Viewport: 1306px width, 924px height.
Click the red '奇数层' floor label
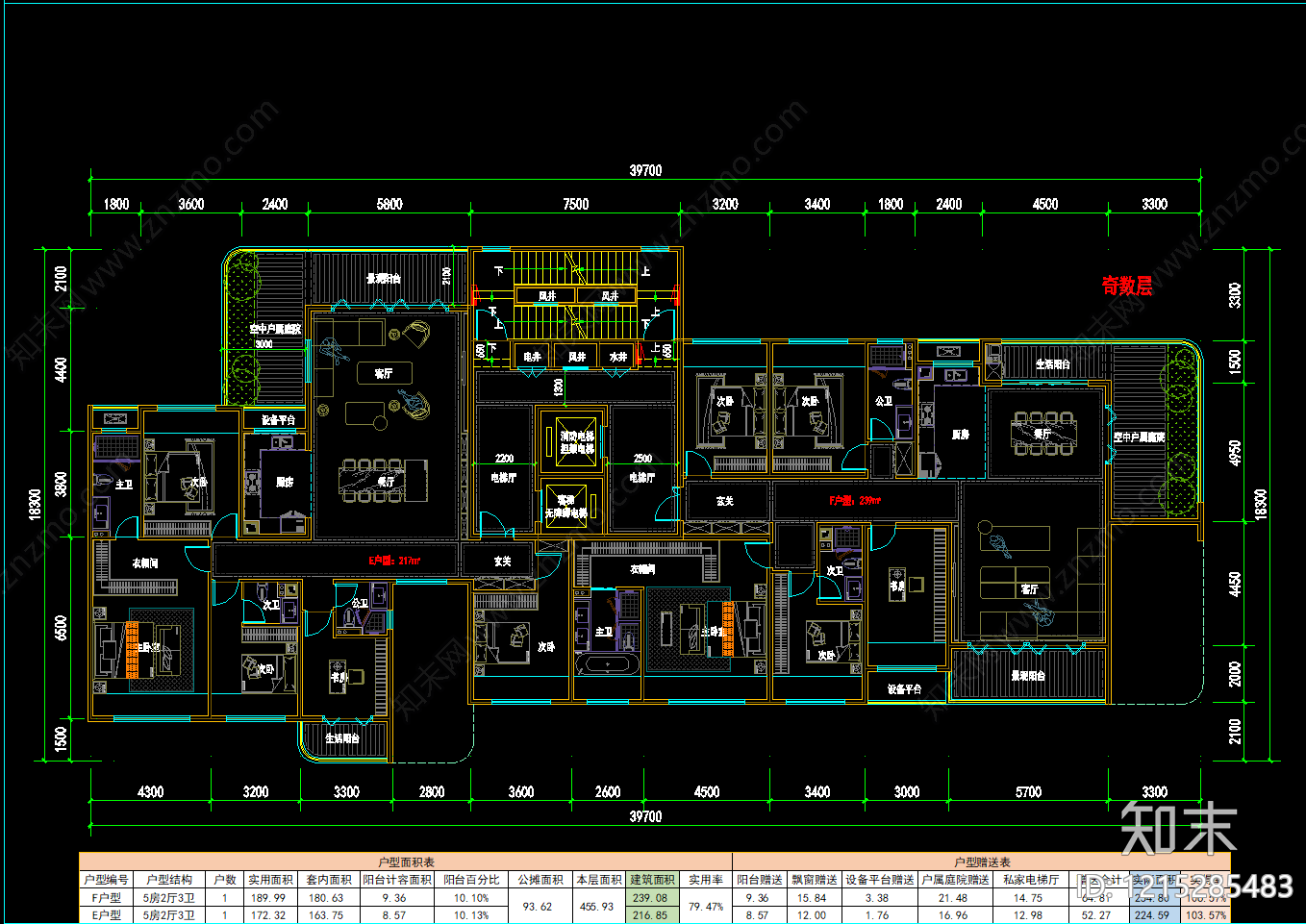point(1126,286)
